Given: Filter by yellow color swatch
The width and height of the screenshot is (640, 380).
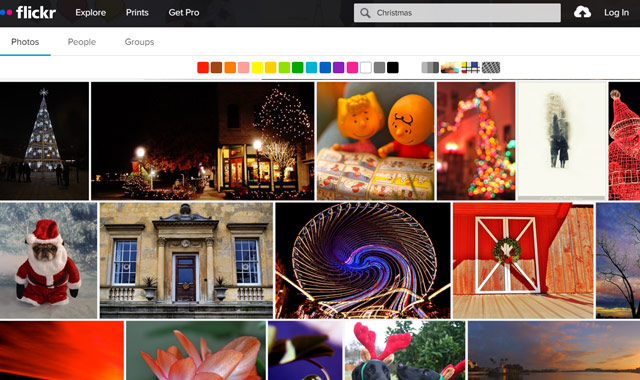Looking at the screenshot, I should [257, 67].
